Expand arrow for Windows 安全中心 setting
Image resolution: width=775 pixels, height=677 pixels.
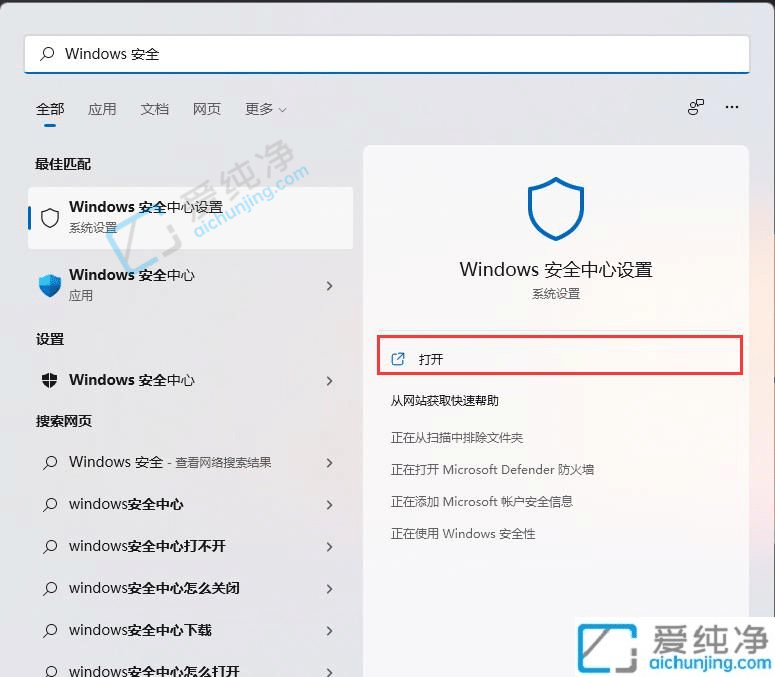(x=329, y=381)
